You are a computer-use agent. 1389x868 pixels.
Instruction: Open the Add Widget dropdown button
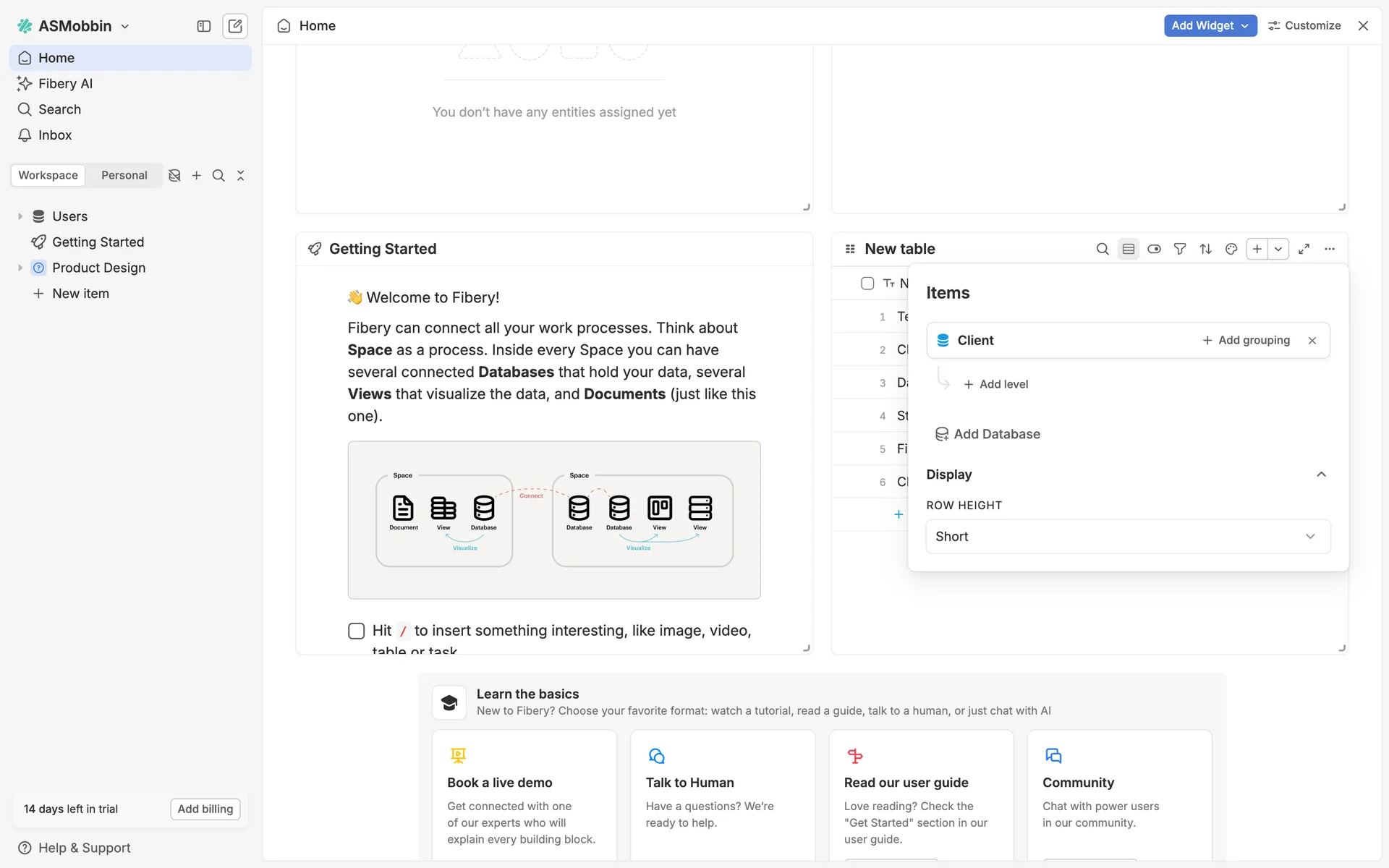coord(1210,25)
